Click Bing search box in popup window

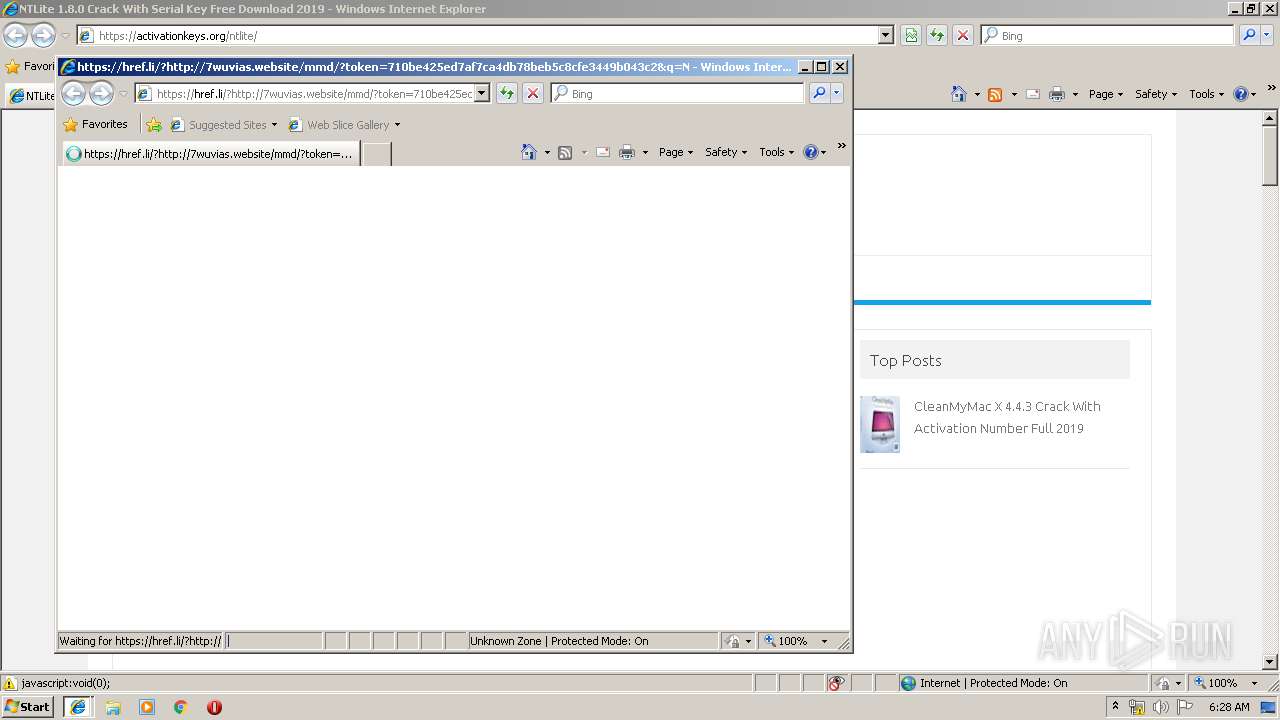click(x=677, y=93)
